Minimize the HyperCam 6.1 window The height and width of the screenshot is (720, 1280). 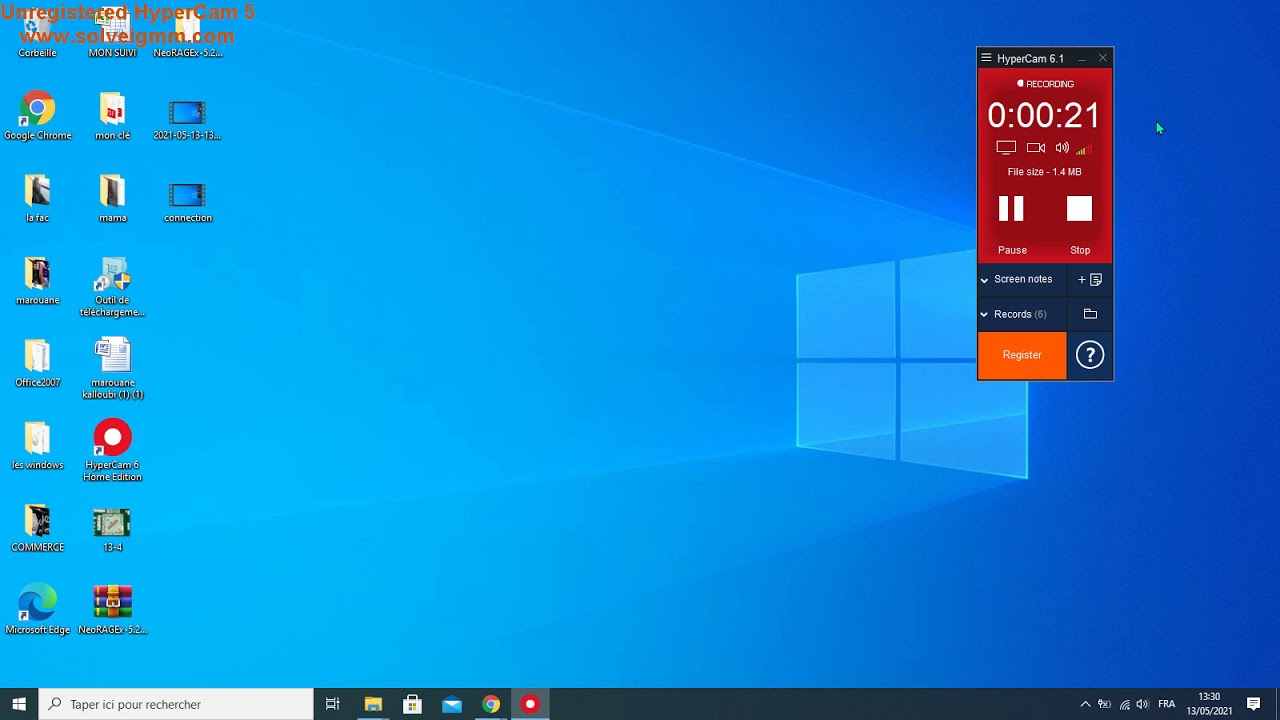tap(1082, 59)
